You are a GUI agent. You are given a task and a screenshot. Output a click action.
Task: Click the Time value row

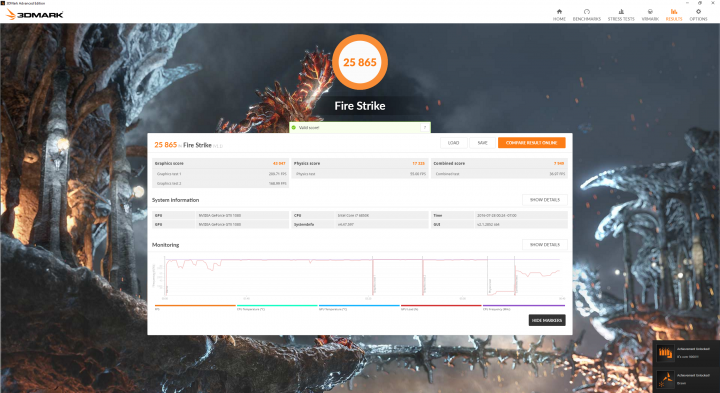(x=499, y=215)
